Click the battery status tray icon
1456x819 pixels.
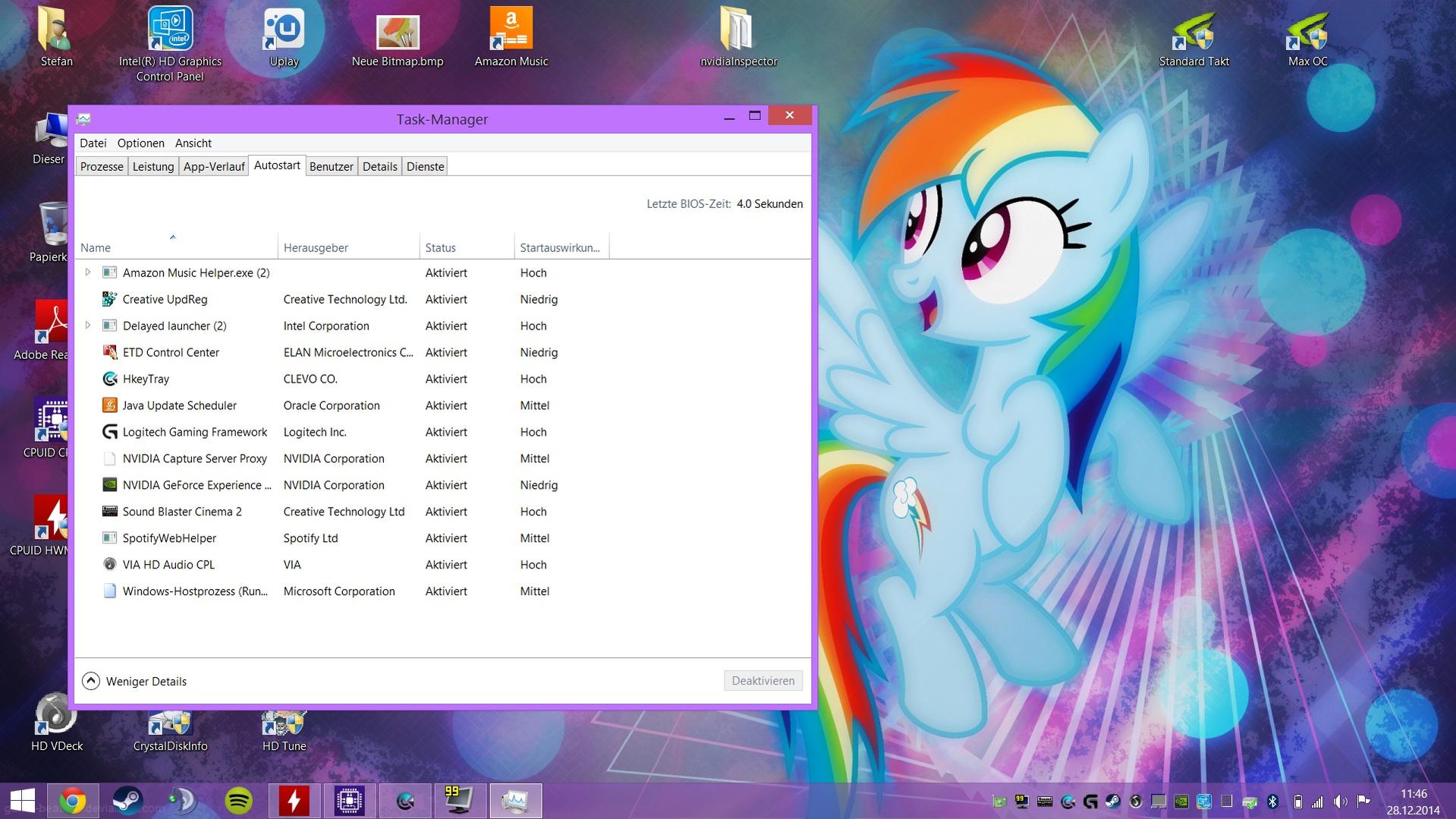tap(1297, 802)
